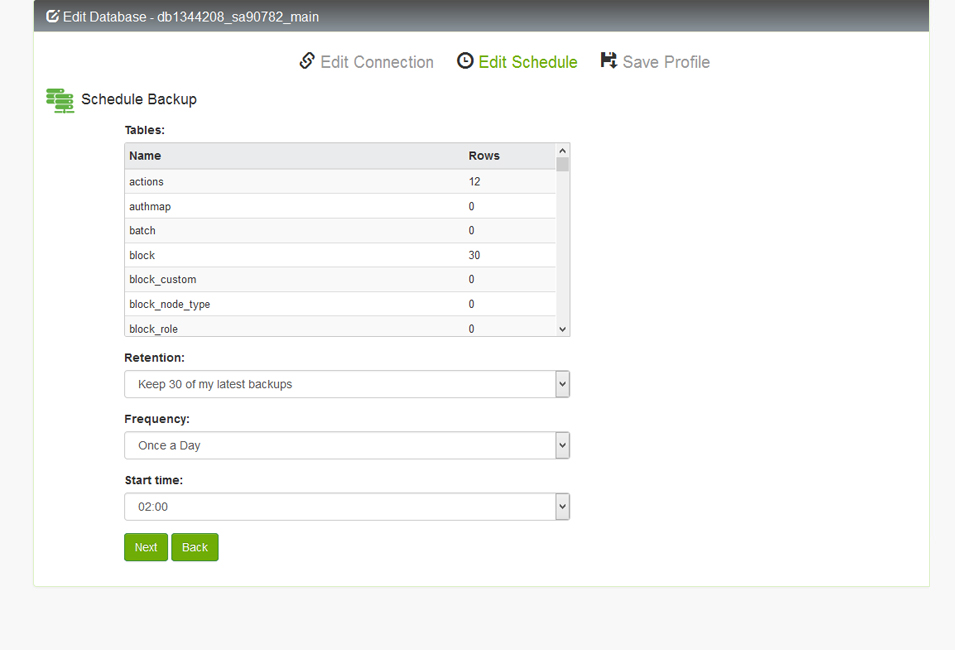955x650 pixels.
Task: Expand the Frequency dropdown
Action: tap(346, 445)
